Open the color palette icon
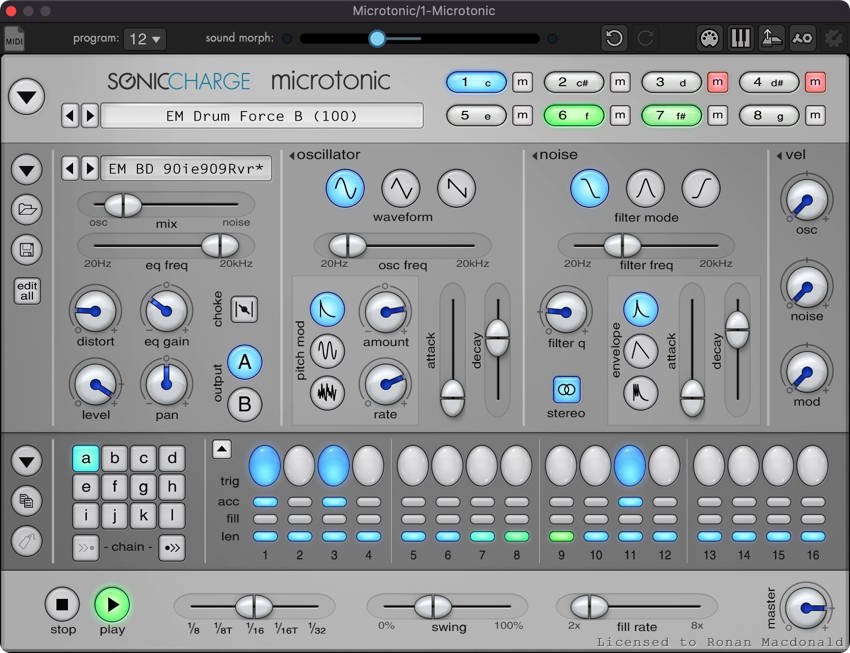This screenshot has width=850, height=653. [x=710, y=38]
